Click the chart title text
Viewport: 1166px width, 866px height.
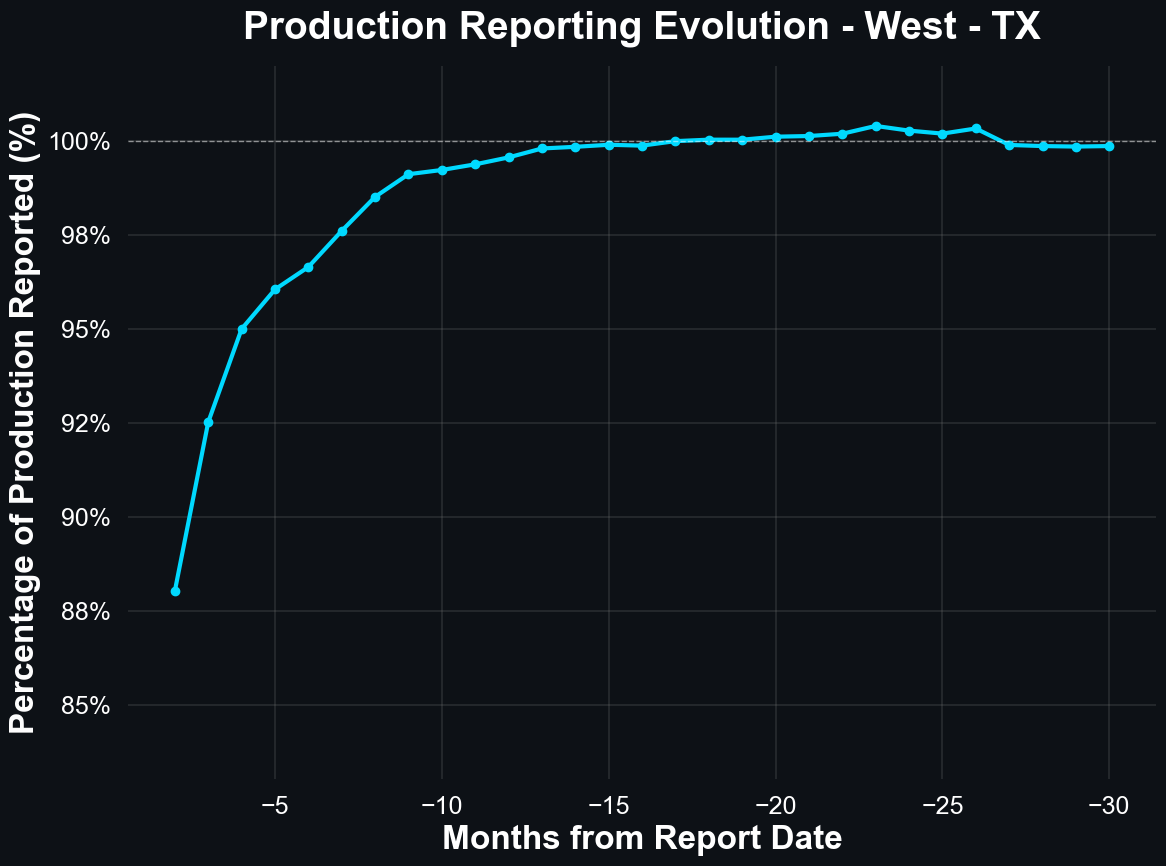642,27
